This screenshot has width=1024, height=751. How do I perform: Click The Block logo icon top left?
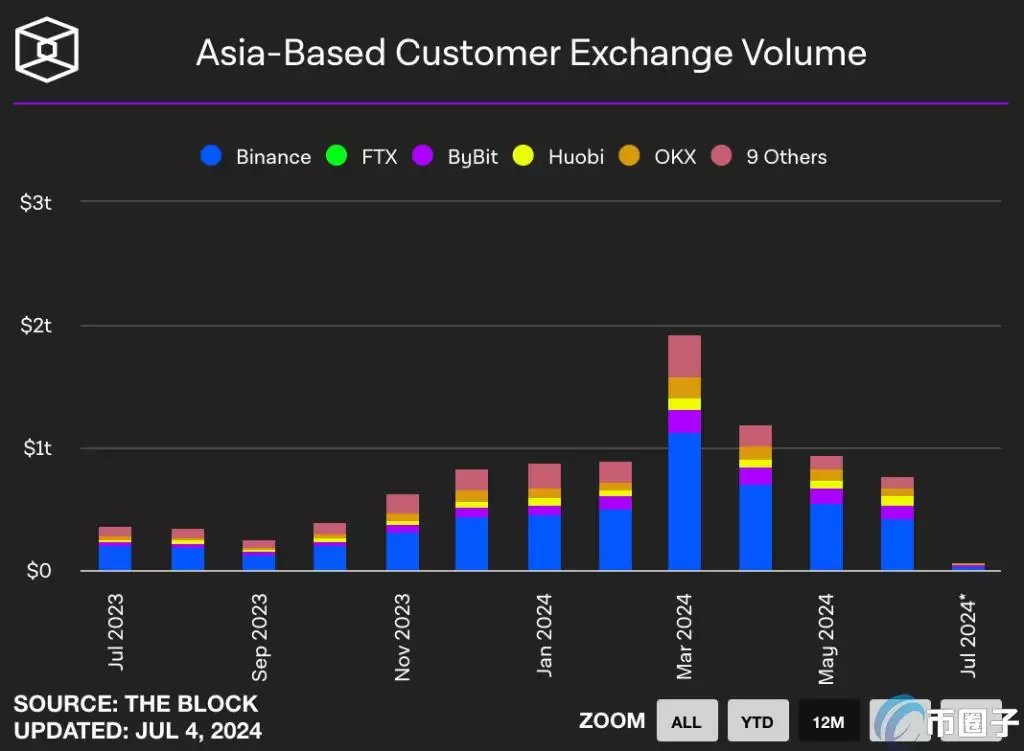coord(45,46)
